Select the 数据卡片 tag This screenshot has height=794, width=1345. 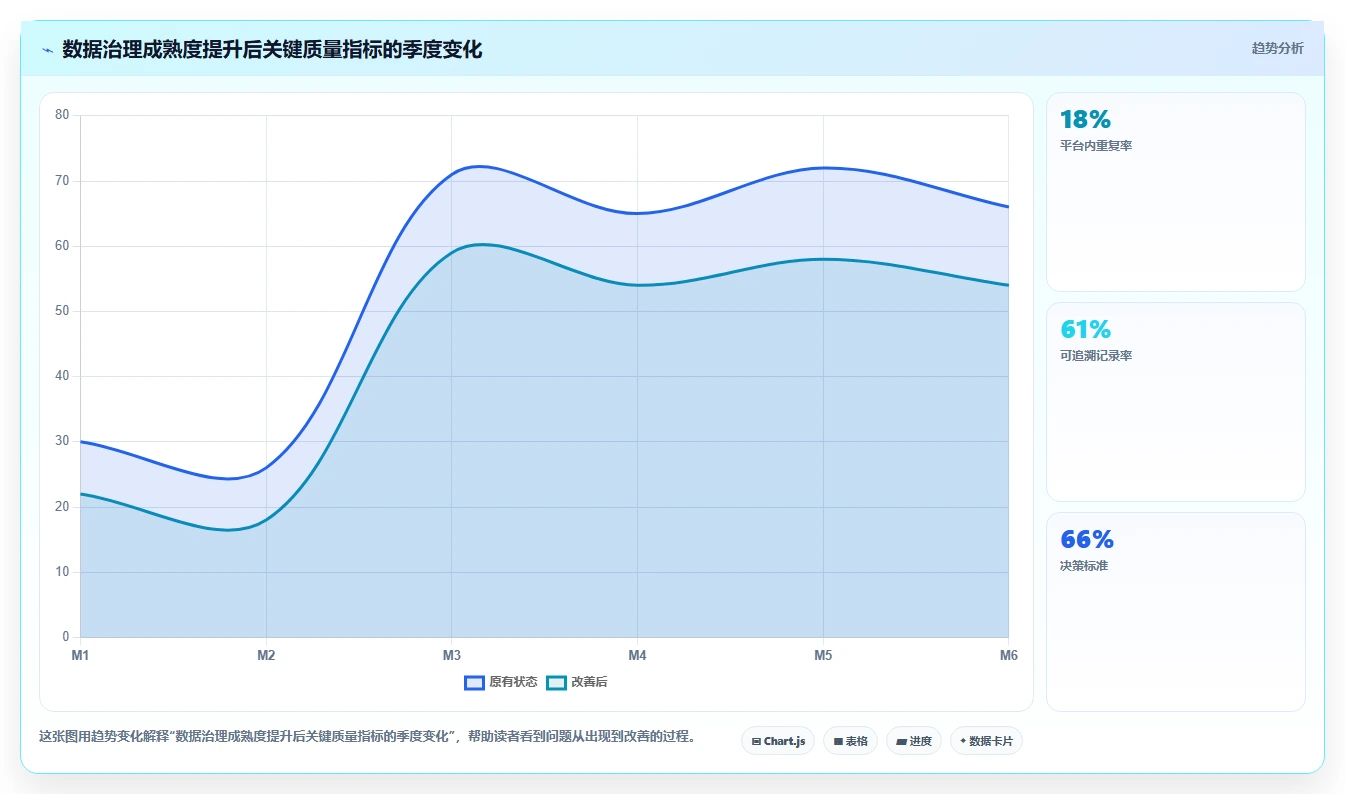pos(986,741)
